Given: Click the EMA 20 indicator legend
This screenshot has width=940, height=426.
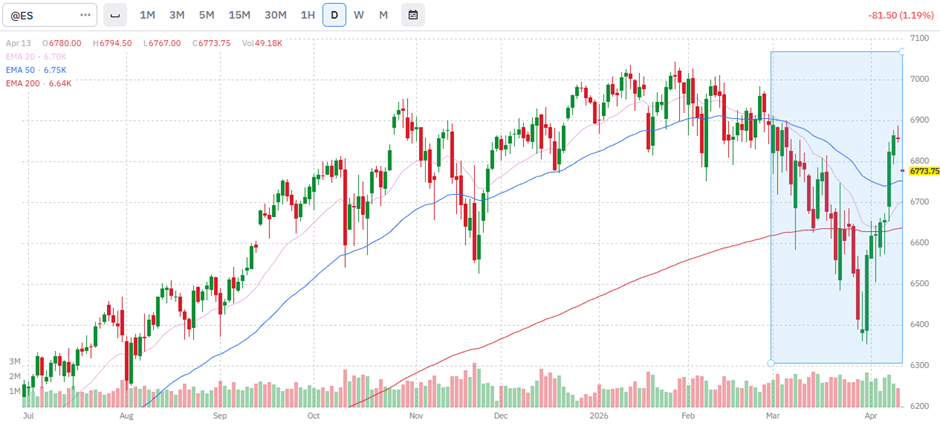Looking at the screenshot, I should coord(36,57).
